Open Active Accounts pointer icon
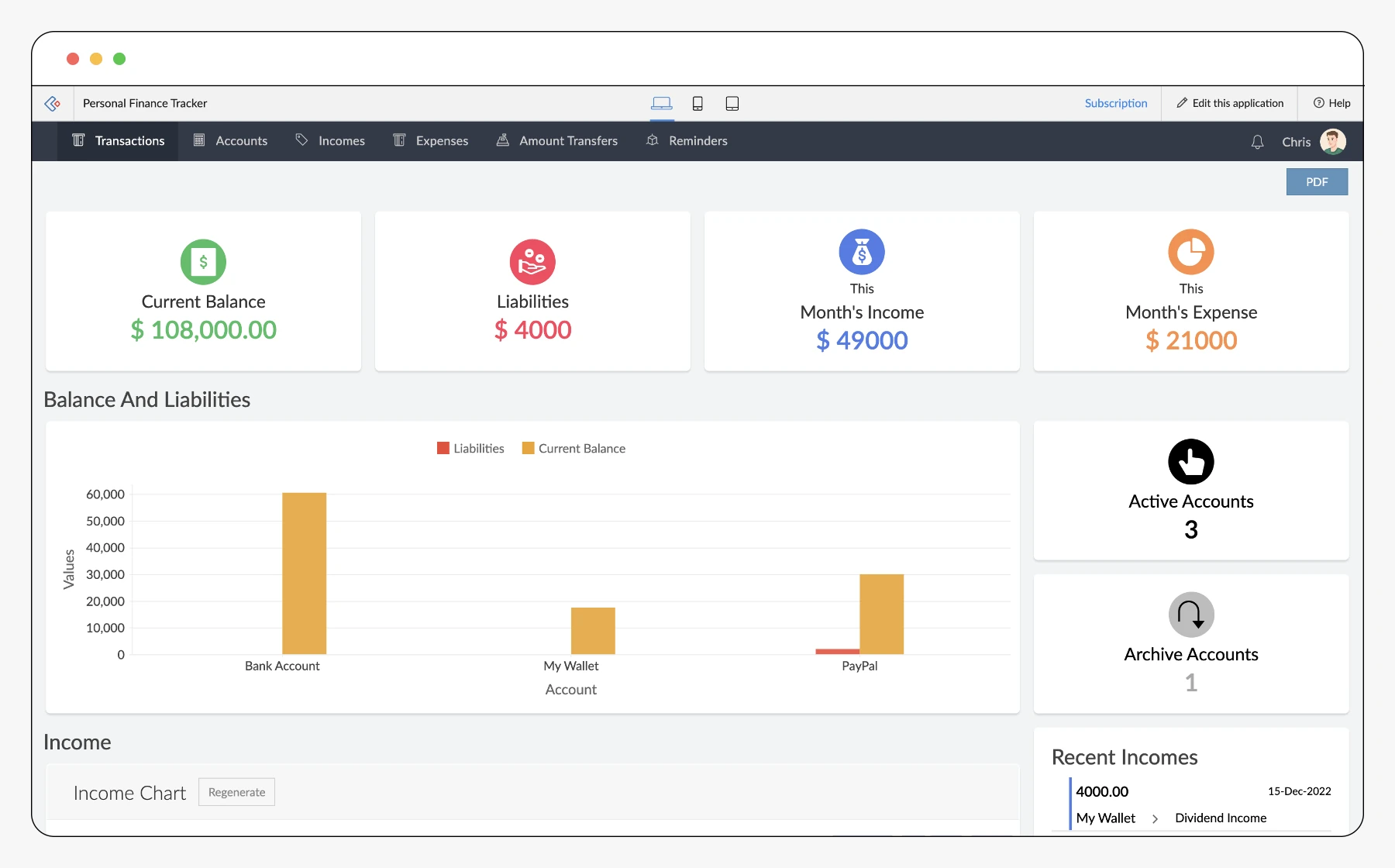Viewport: 1395px width, 868px height. tap(1190, 462)
